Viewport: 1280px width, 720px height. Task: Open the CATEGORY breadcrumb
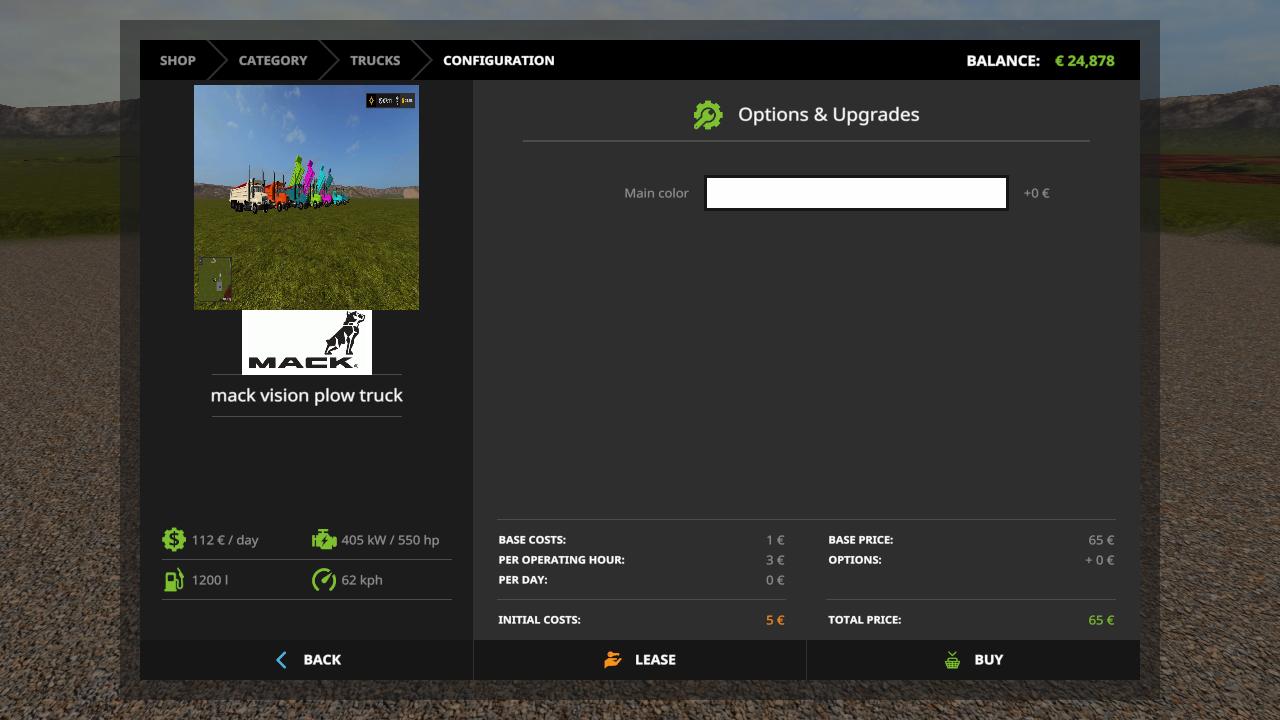[x=273, y=60]
